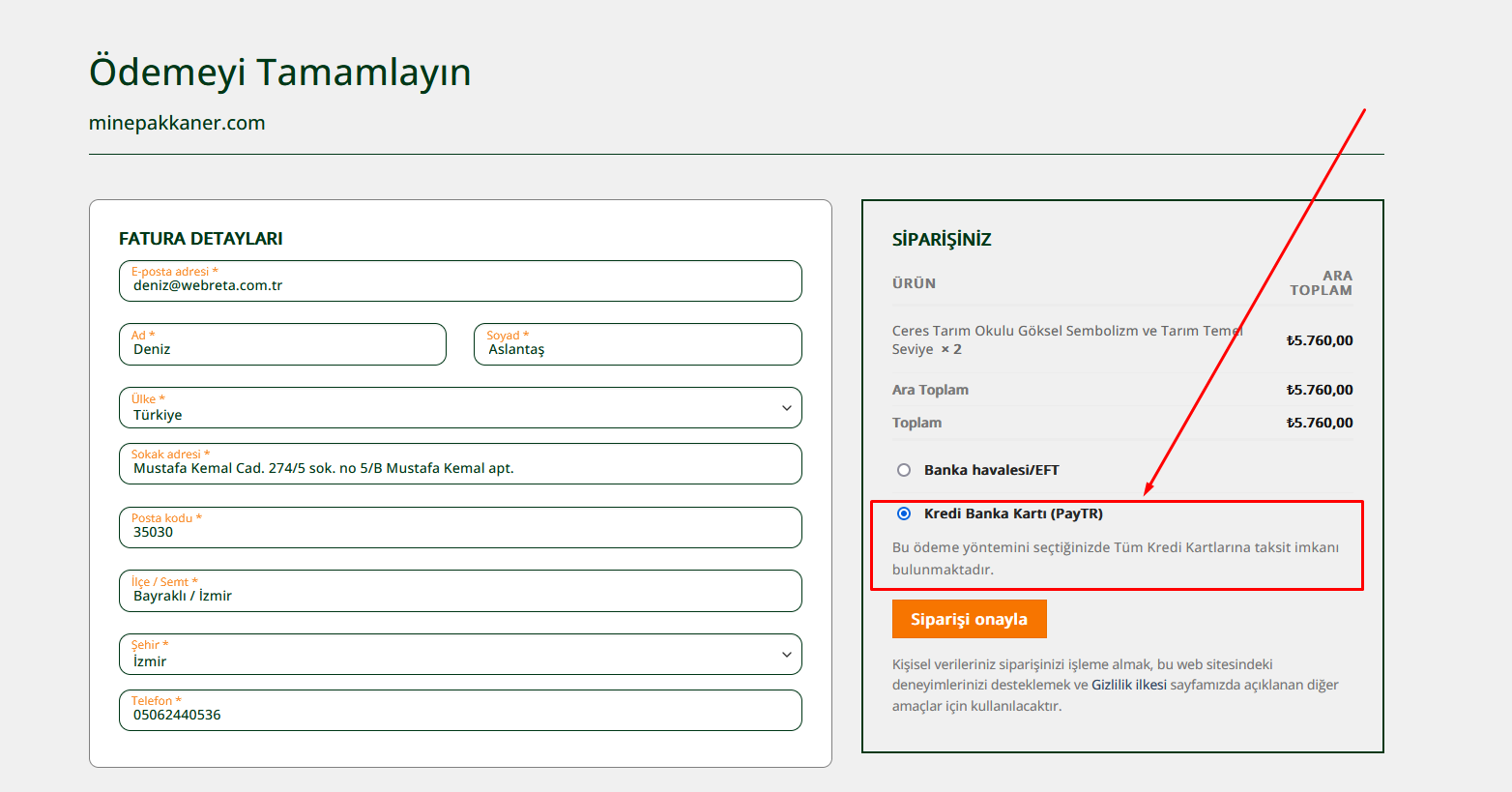Screen dimensions: 1512x792
Task: Focus the Ad first name field
Action: click(x=282, y=344)
